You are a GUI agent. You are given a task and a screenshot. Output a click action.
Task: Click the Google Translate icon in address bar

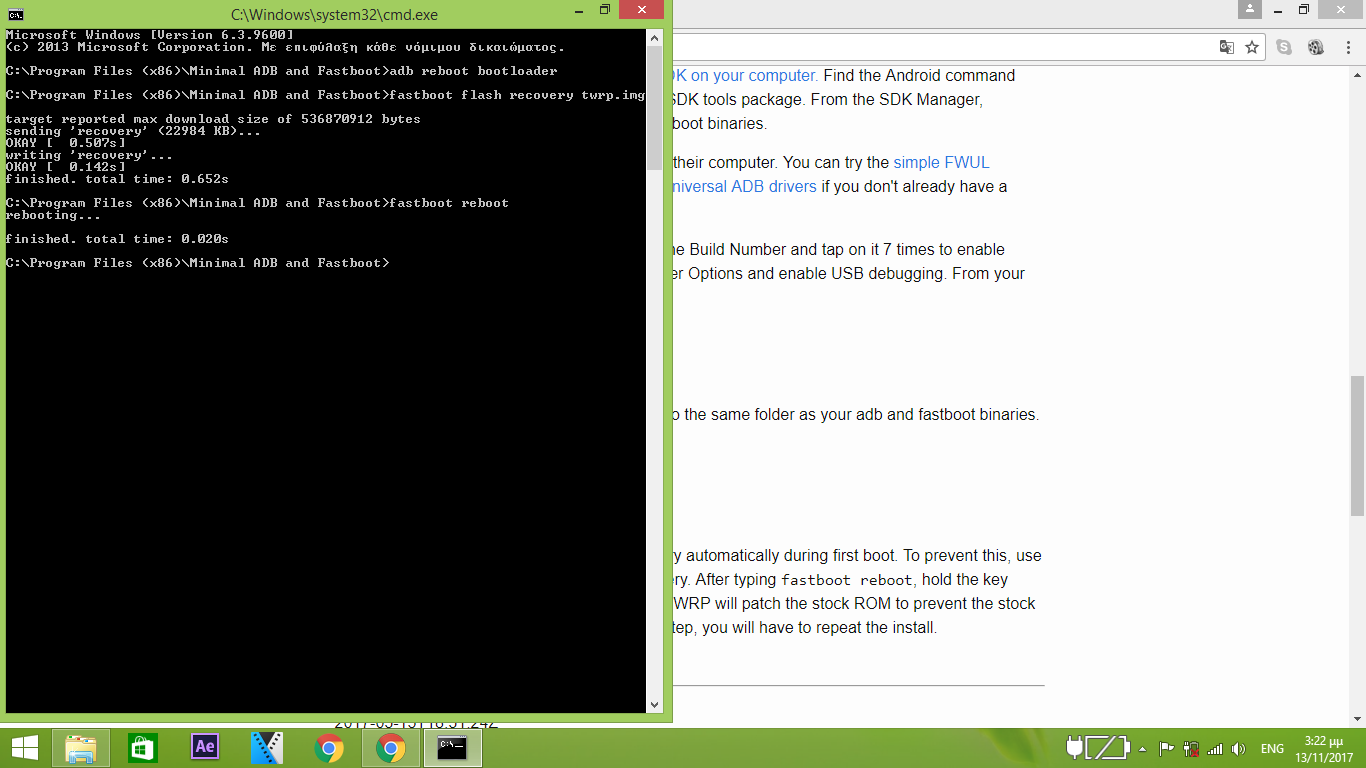coord(1226,47)
